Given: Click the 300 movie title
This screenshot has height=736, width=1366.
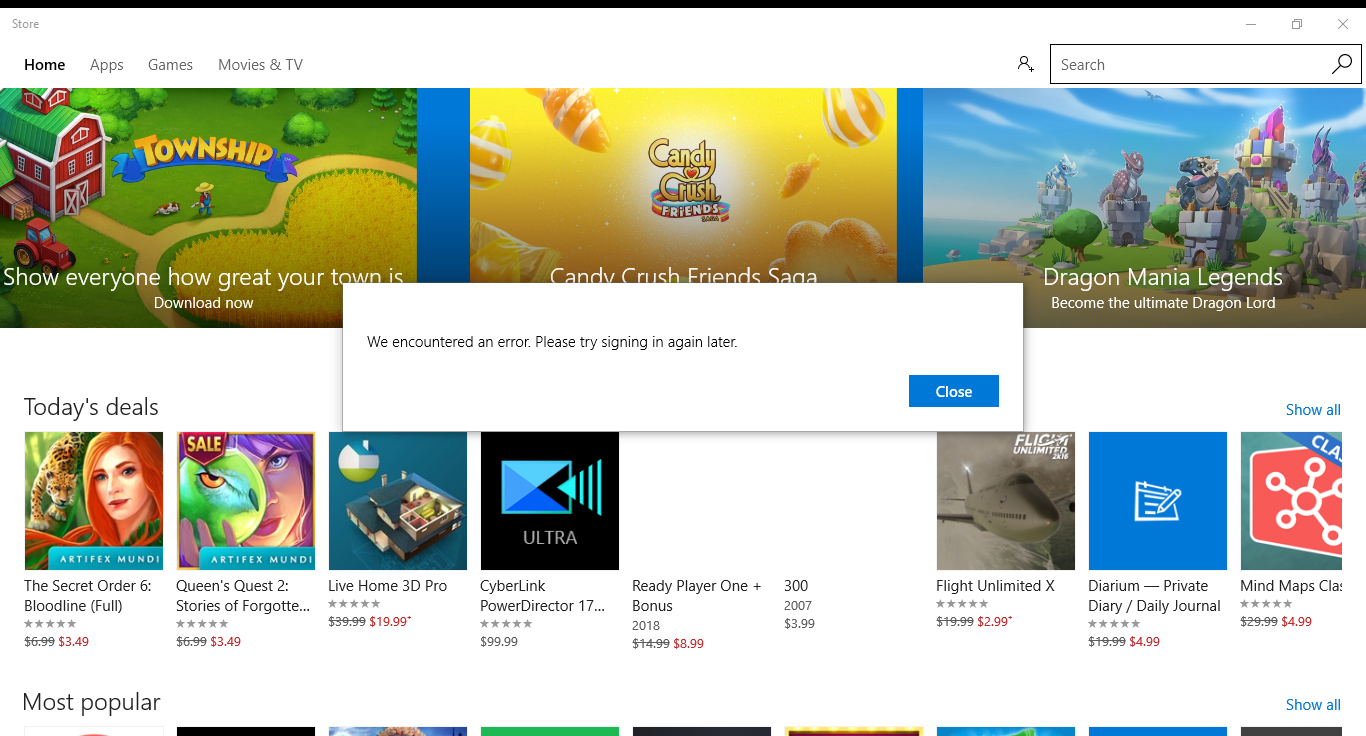Looking at the screenshot, I should (x=796, y=586).
